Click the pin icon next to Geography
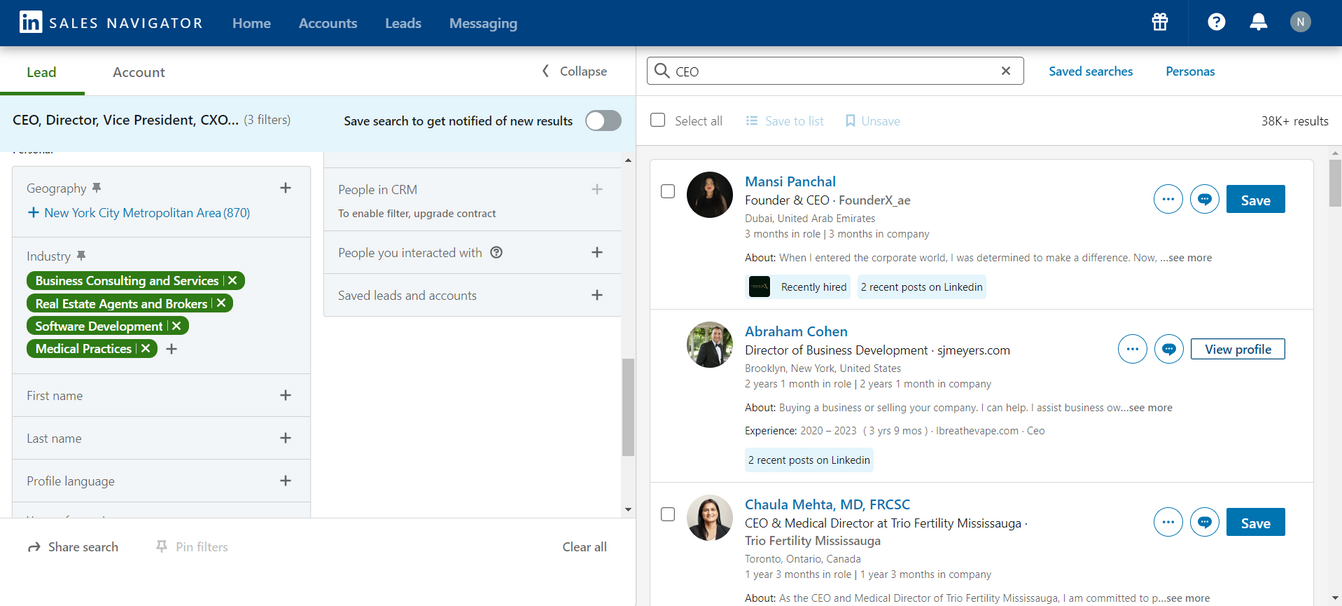1342x606 pixels. coord(97,188)
